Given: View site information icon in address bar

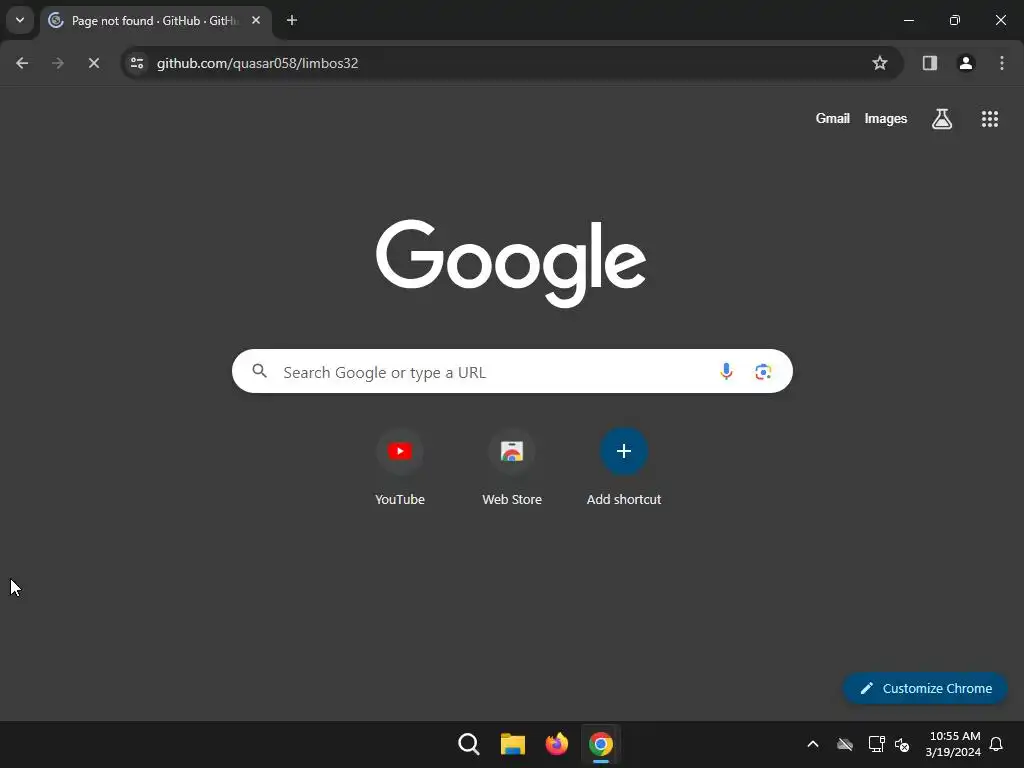Looking at the screenshot, I should (137, 63).
